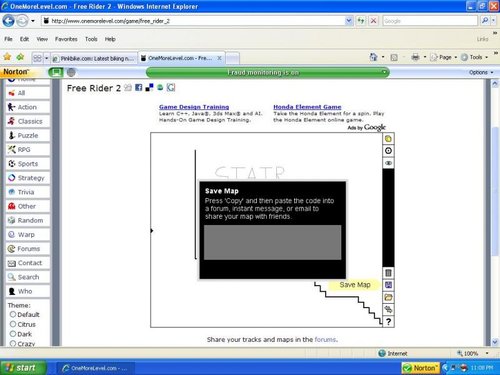Screen dimensions: 500x375
Task: Click the yellow star tool icon
Action: point(388,139)
